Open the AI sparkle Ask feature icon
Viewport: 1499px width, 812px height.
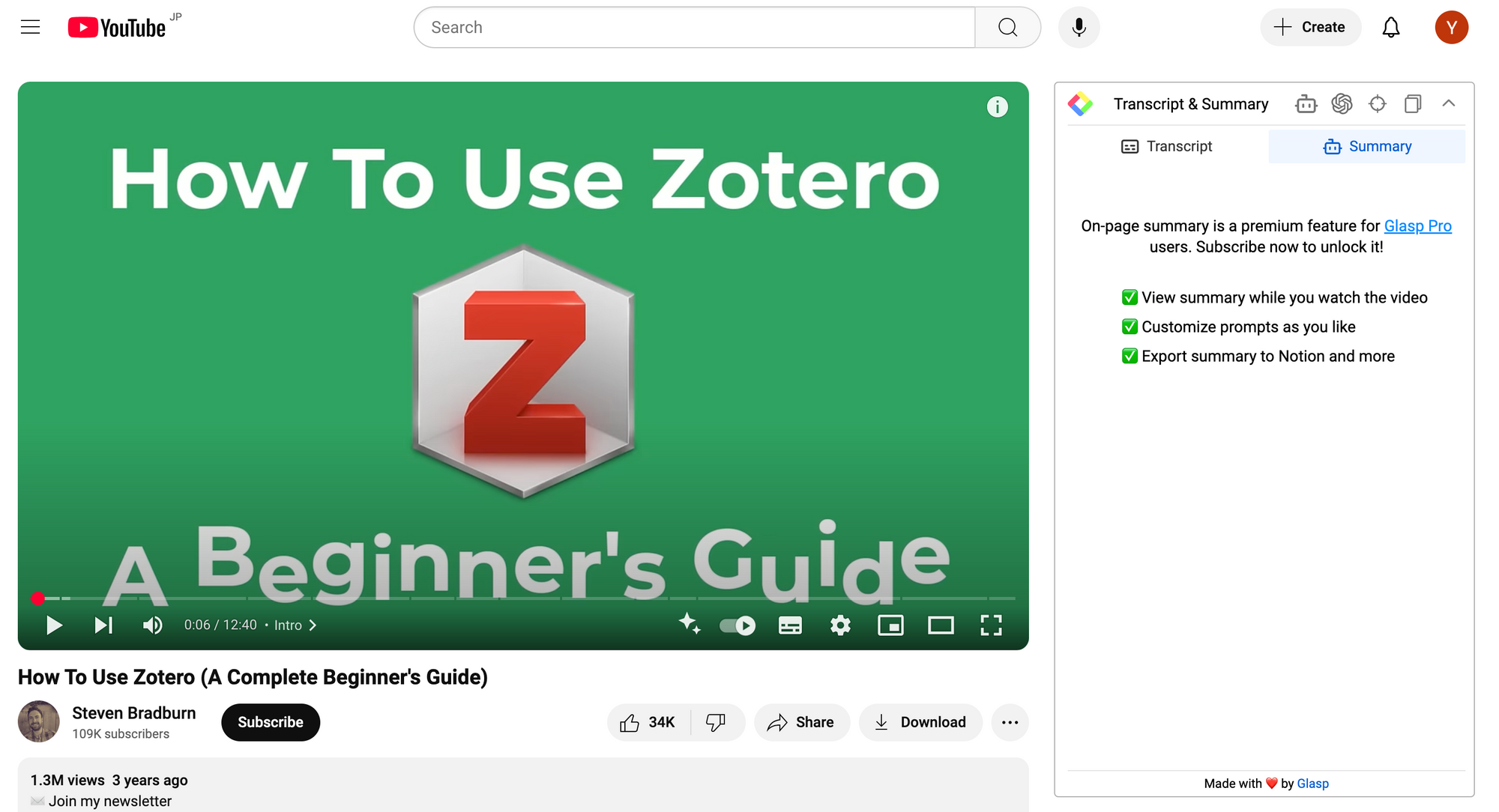coord(690,624)
